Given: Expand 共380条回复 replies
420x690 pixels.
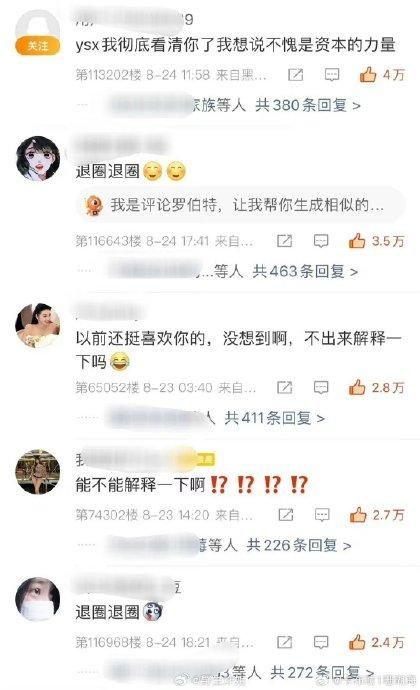Looking at the screenshot, I should [x=308, y=105].
